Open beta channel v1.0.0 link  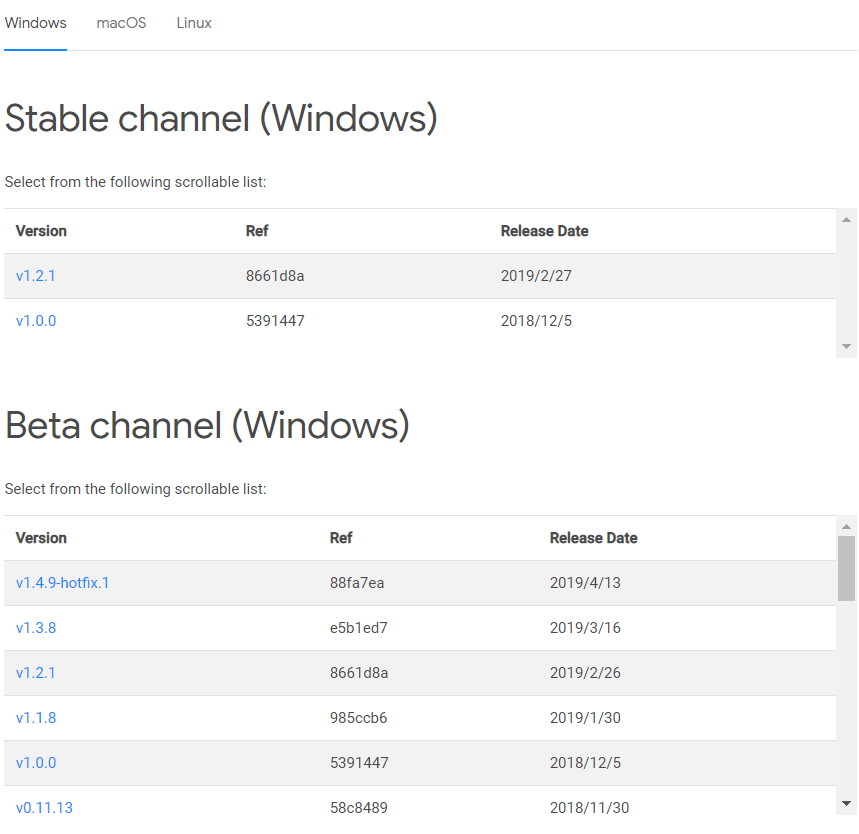(x=36, y=762)
